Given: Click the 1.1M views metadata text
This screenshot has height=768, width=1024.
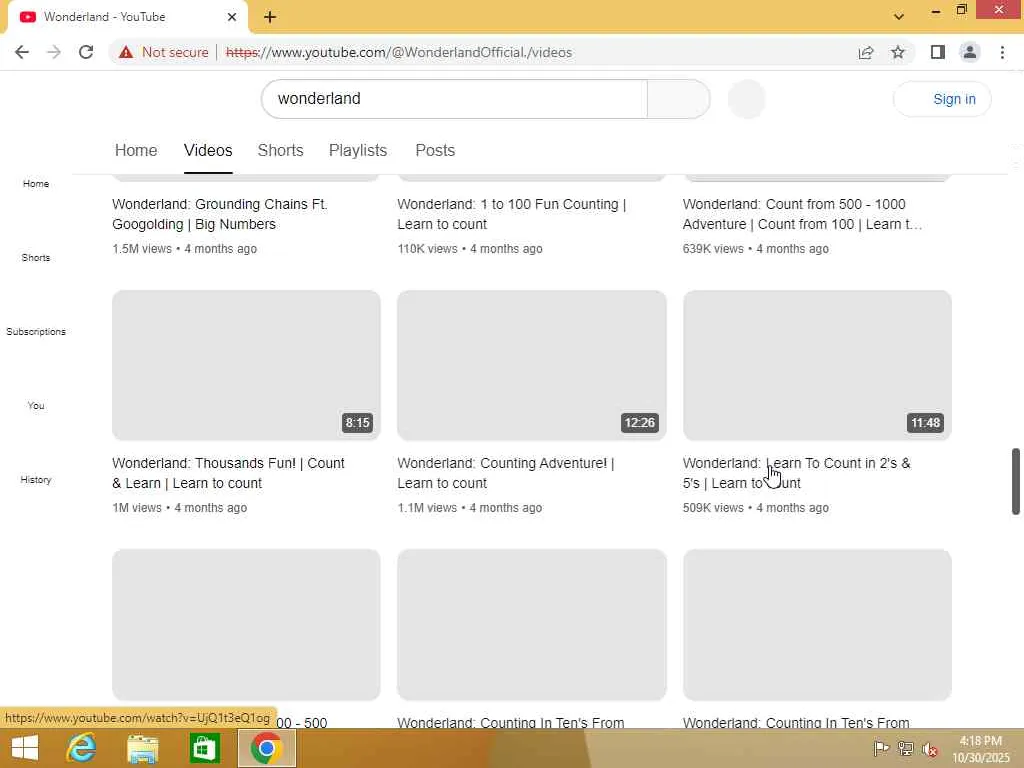Looking at the screenshot, I should coord(427,507).
